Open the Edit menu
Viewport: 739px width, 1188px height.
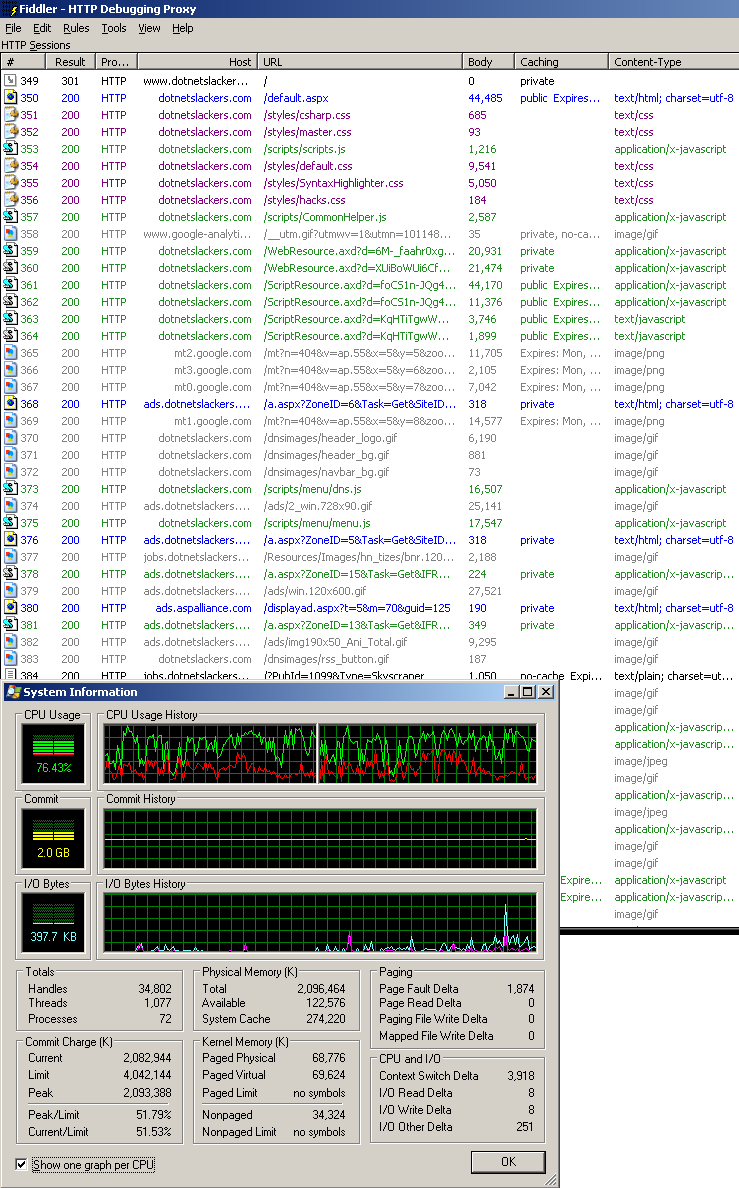(42, 28)
